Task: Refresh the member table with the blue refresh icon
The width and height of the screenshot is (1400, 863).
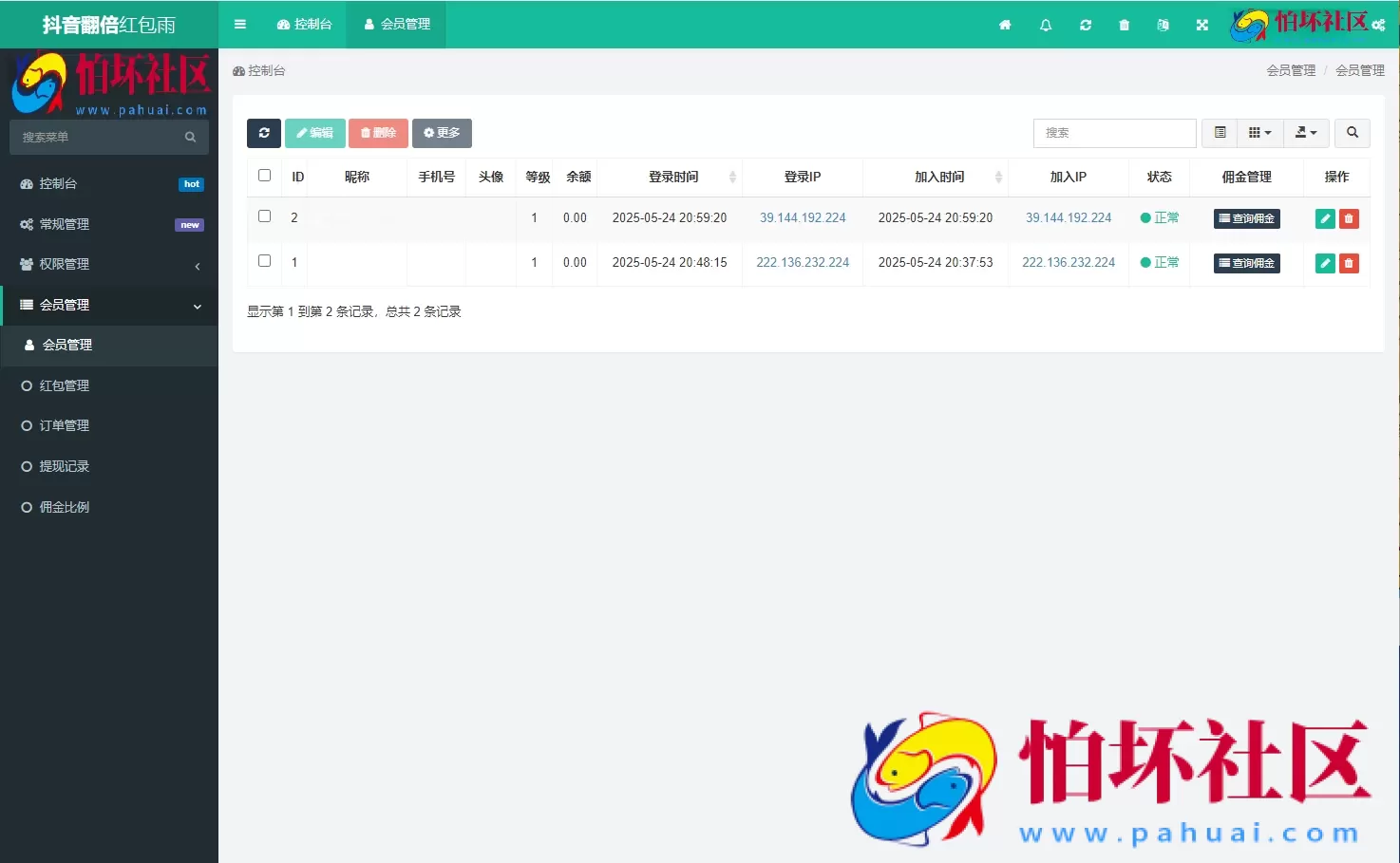Action: (263, 133)
